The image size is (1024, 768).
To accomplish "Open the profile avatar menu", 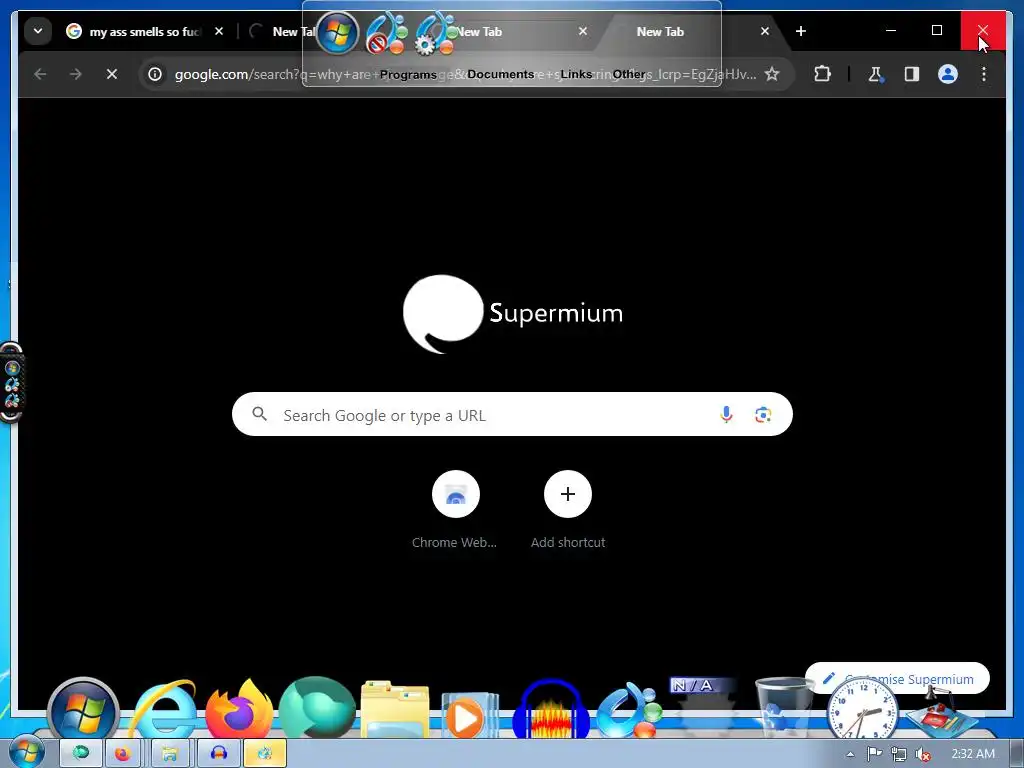I will (x=948, y=74).
